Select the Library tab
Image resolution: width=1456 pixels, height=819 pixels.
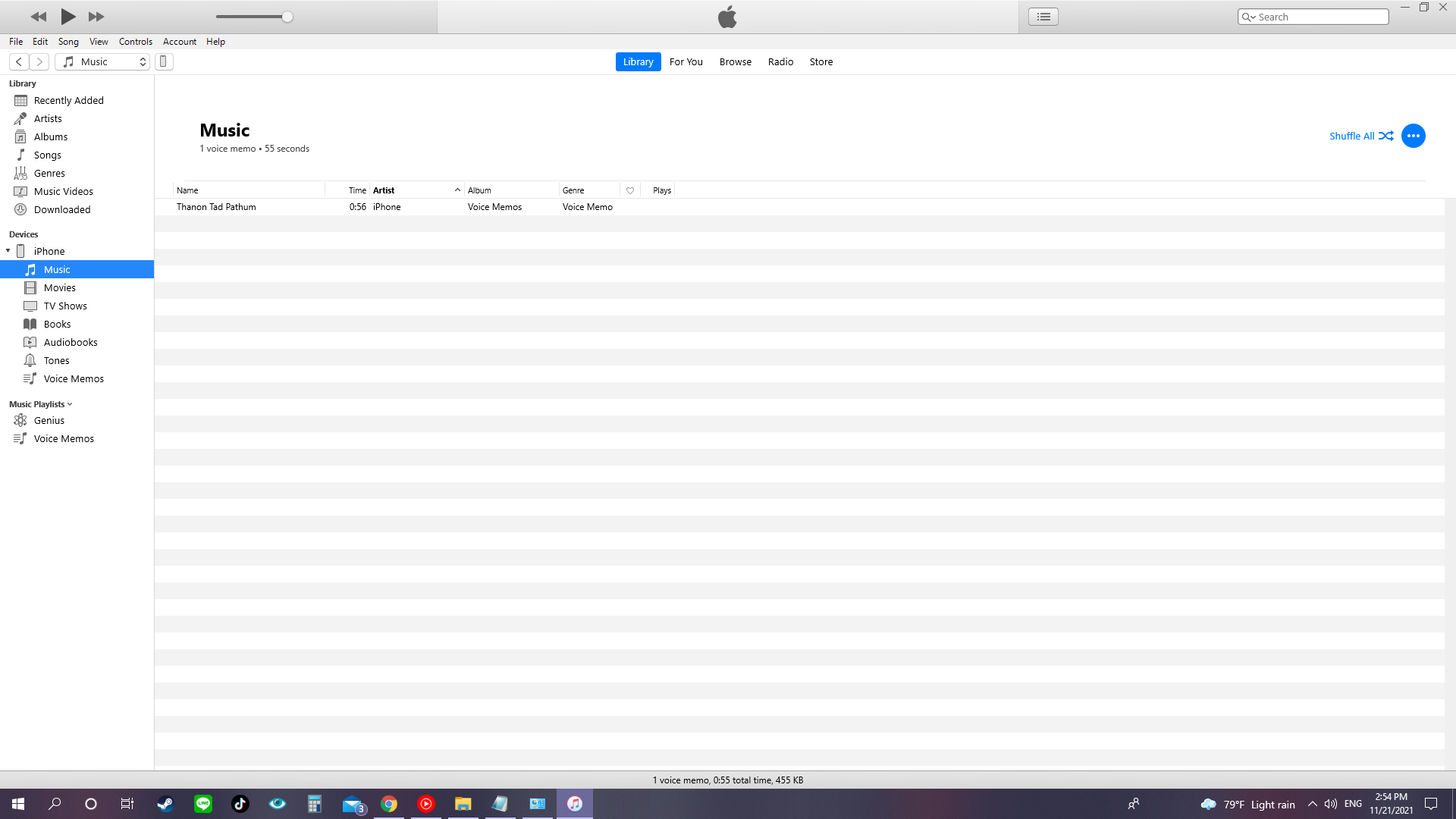[x=638, y=62]
